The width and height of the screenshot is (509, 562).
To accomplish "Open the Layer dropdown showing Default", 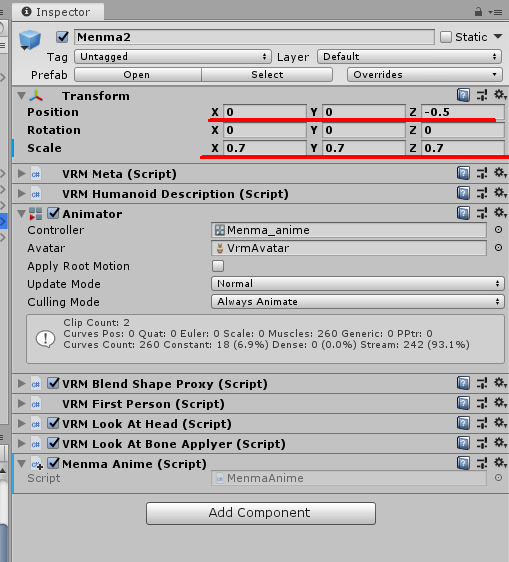I will click(x=409, y=57).
